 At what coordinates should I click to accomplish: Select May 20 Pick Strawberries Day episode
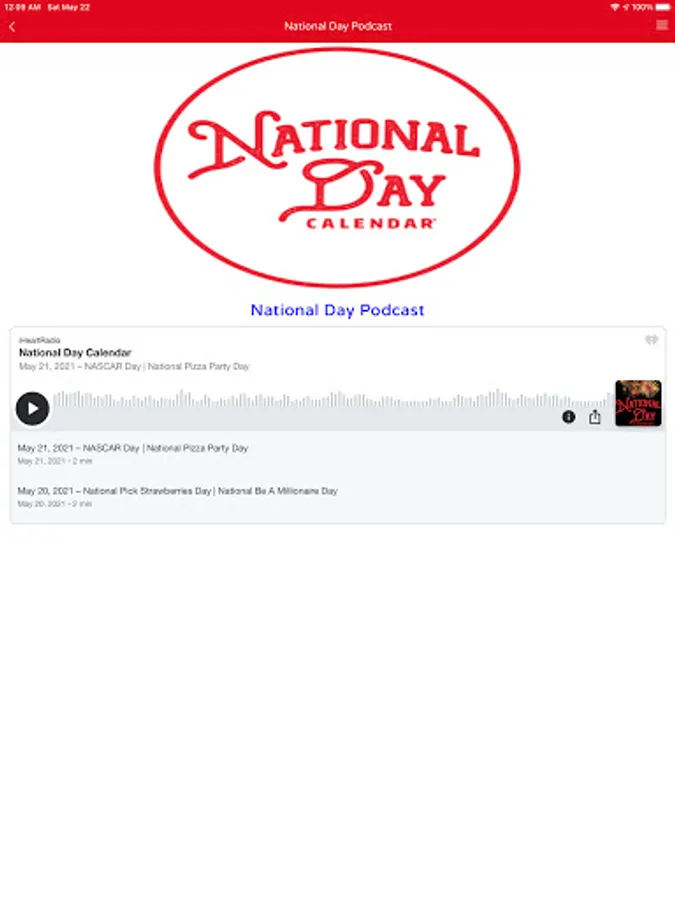(x=338, y=496)
